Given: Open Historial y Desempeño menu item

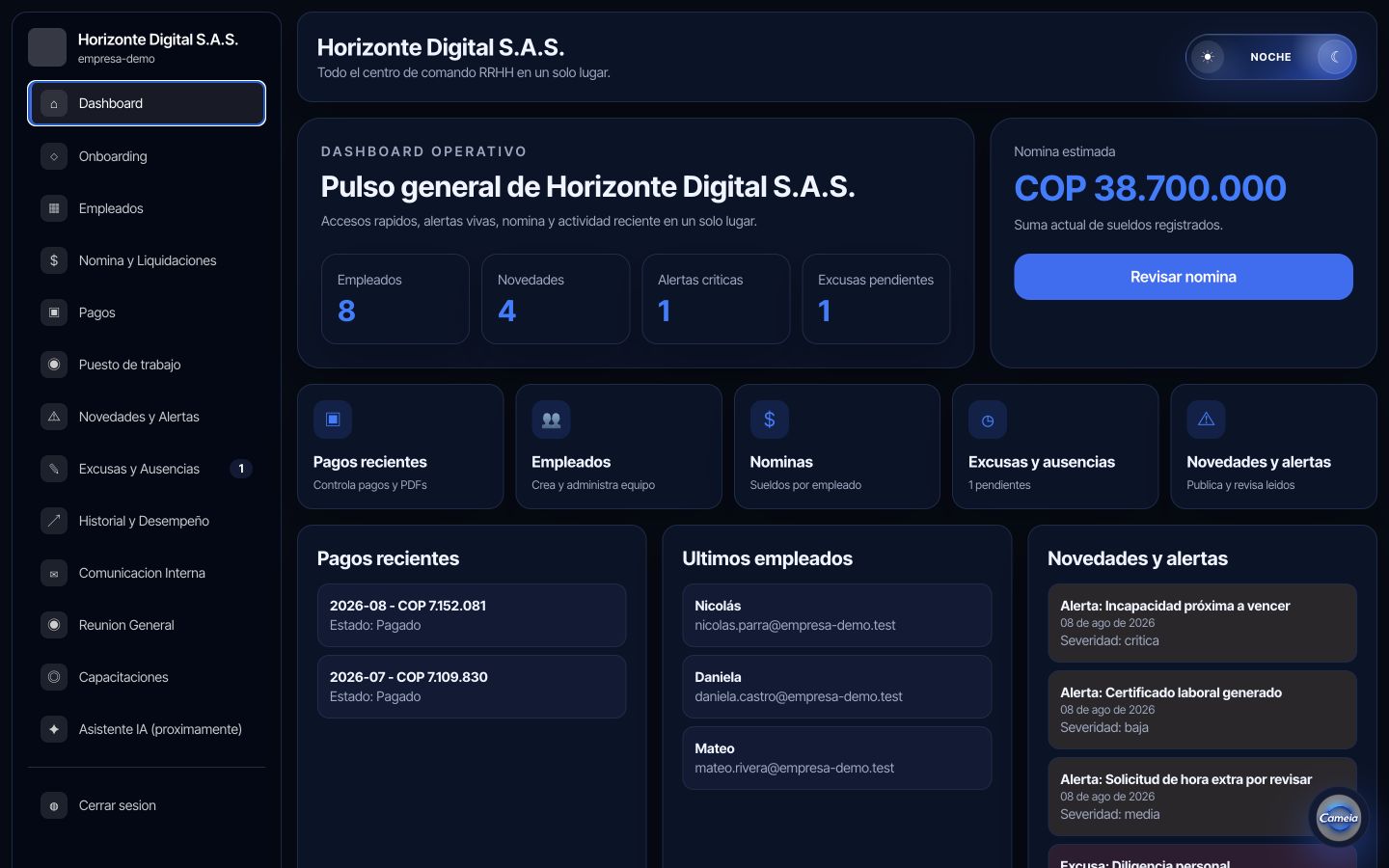Looking at the screenshot, I should tap(147, 521).
